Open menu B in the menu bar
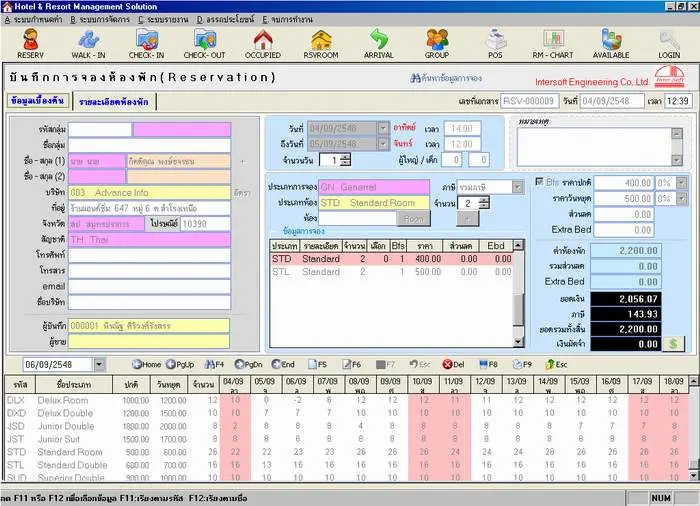This screenshot has height=506, width=700. (x=100, y=20)
